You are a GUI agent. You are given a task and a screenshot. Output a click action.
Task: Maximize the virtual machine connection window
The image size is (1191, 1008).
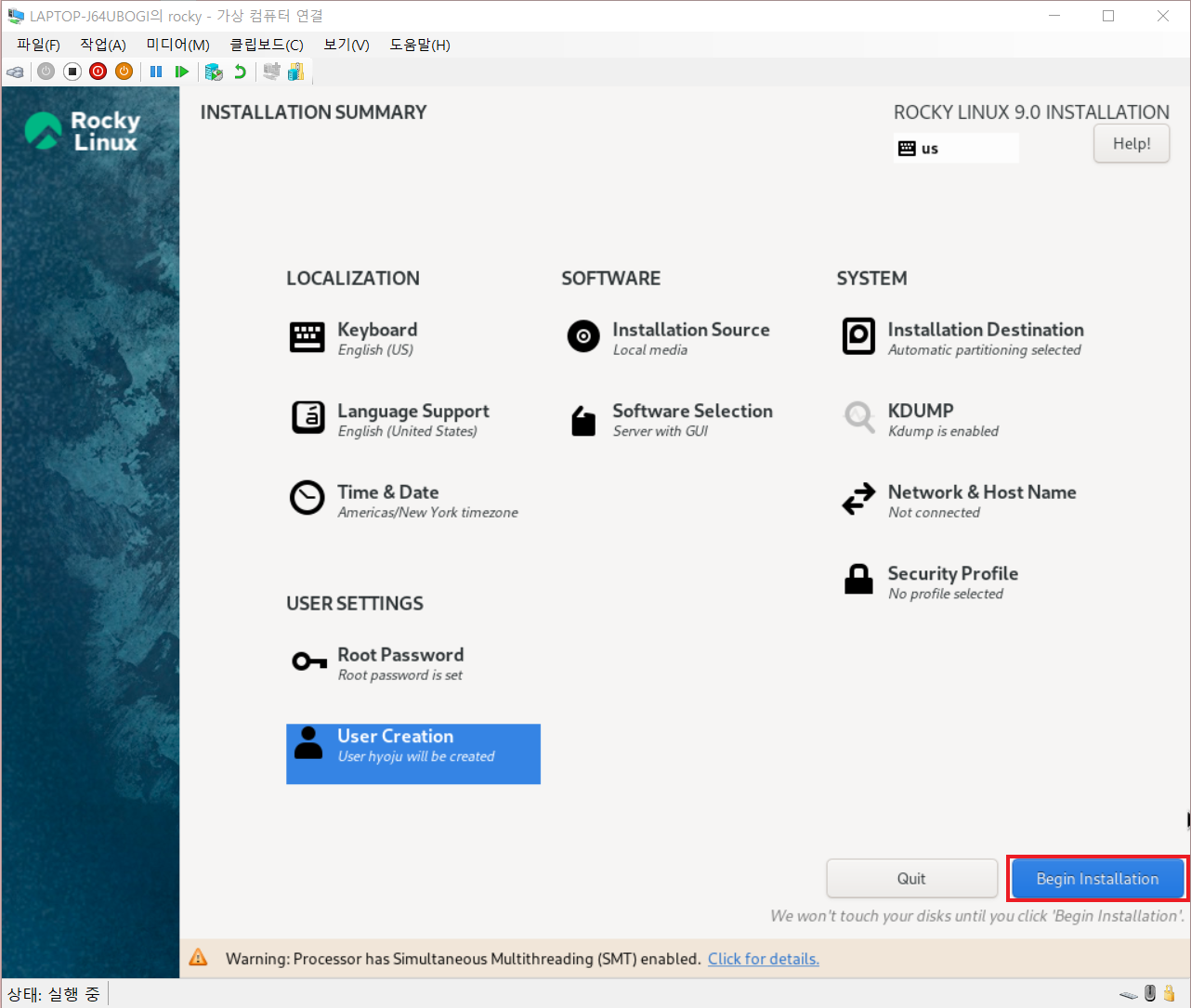(1108, 16)
